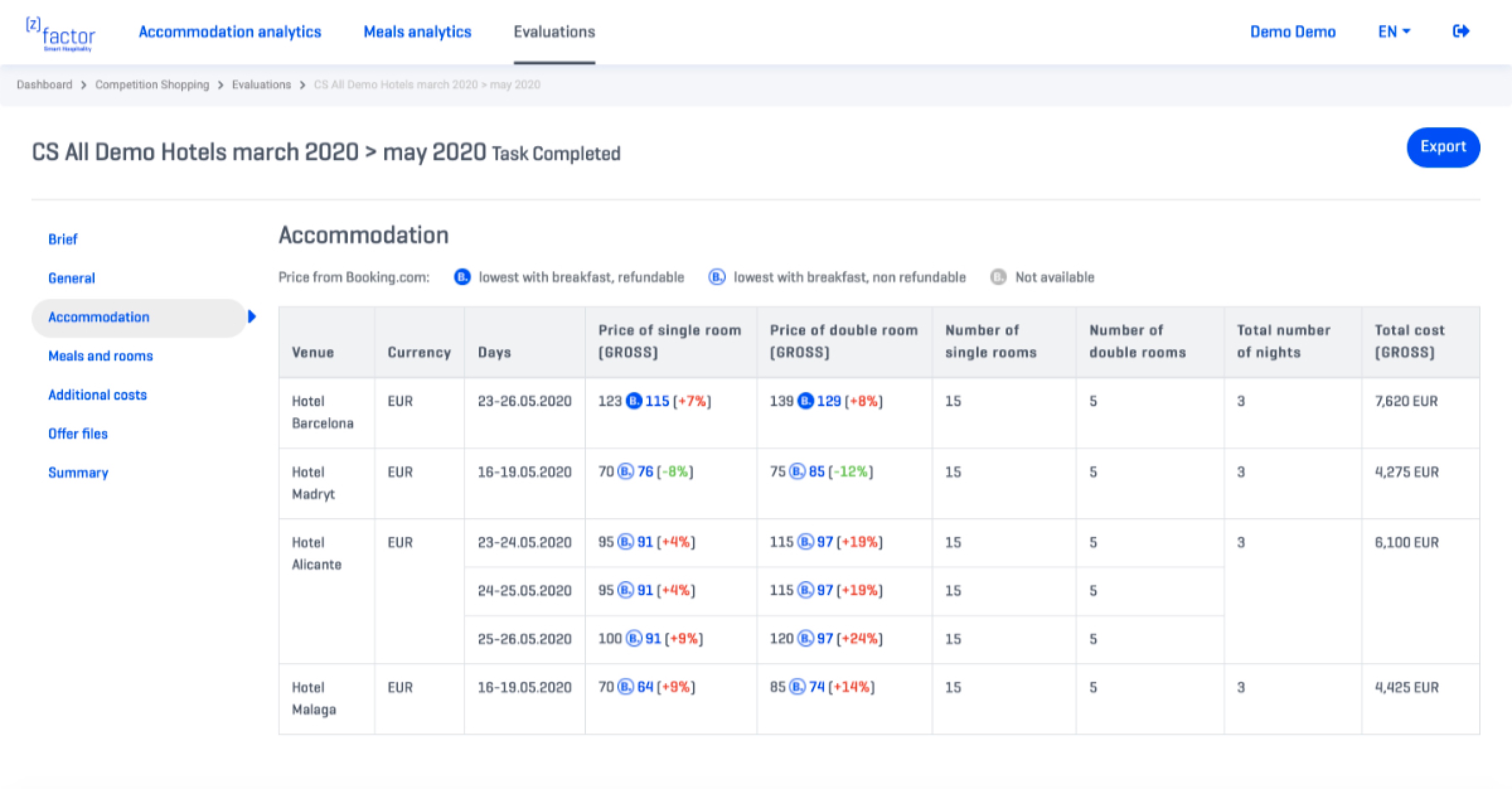Click the zfactor logo icon
This screenshot has height=789, width=1512.
(60, 34)
